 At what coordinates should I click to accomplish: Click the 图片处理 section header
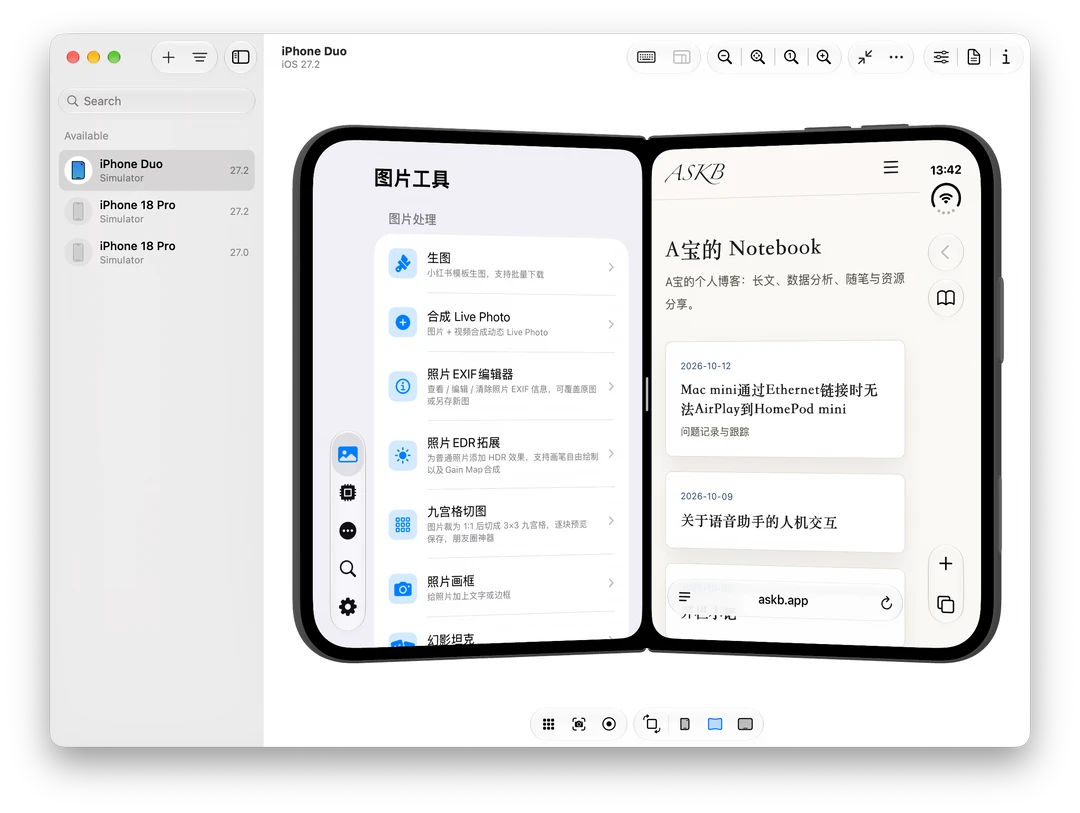click(x=412, y=219)
